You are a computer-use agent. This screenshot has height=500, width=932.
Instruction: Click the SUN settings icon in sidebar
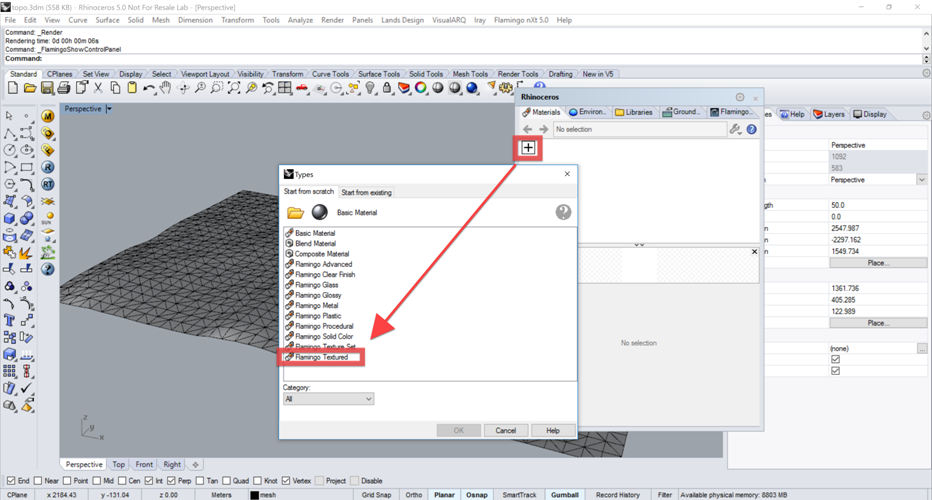48,218
